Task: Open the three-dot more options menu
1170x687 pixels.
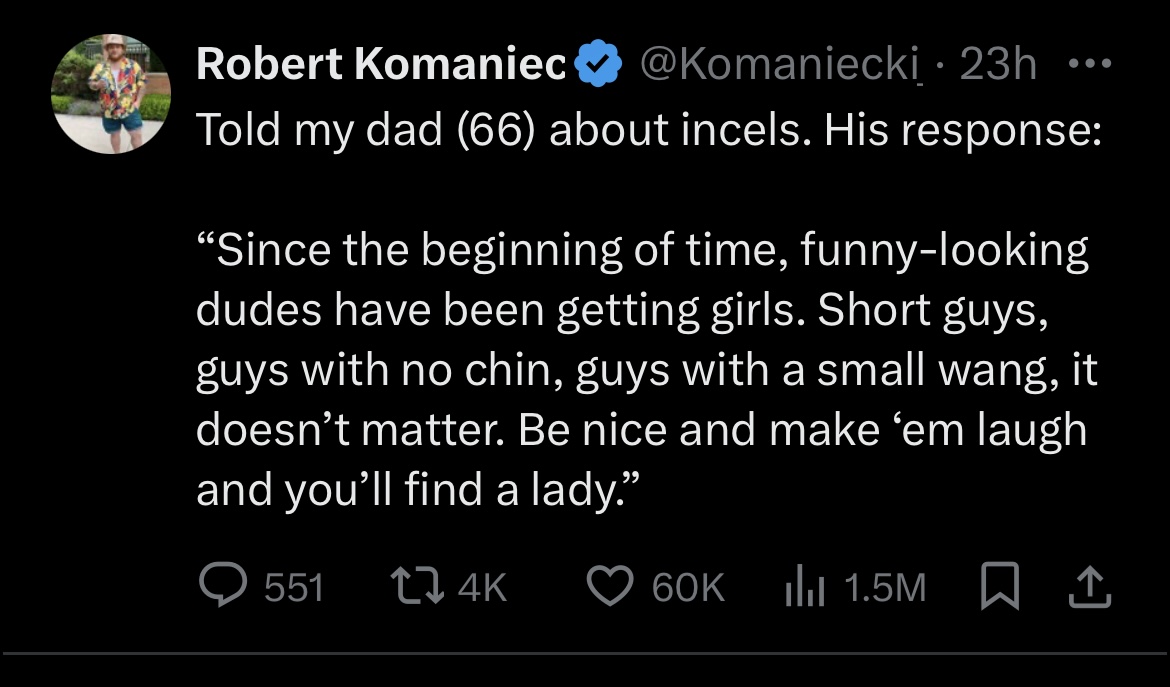Action: click(x=1084, y=65)
